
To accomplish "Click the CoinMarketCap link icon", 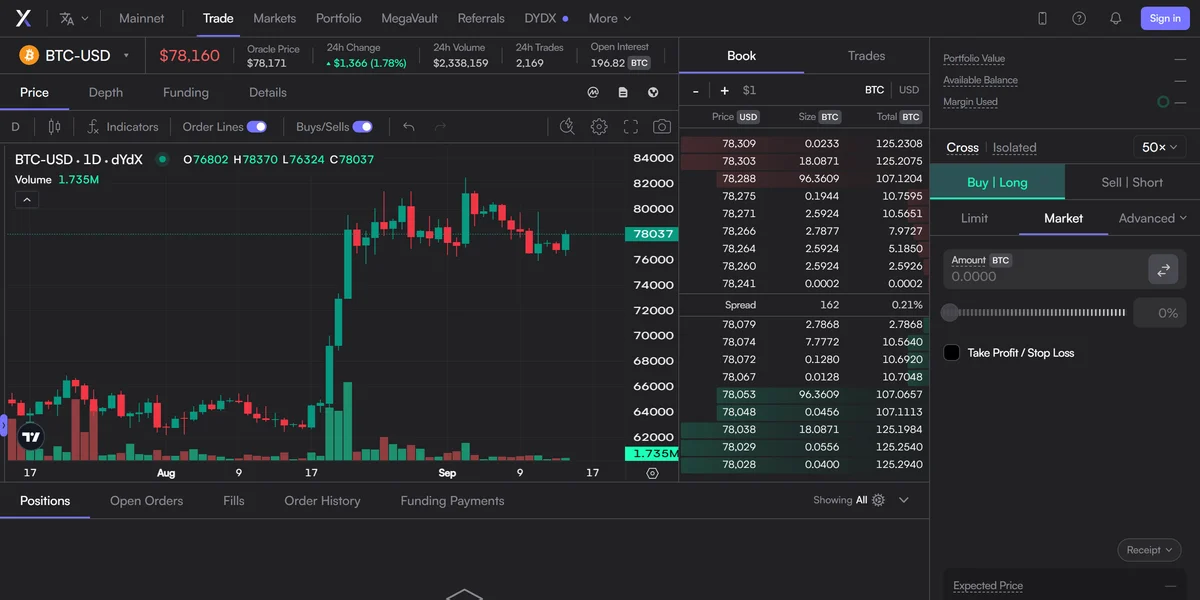I will click(x=593, y=92).
